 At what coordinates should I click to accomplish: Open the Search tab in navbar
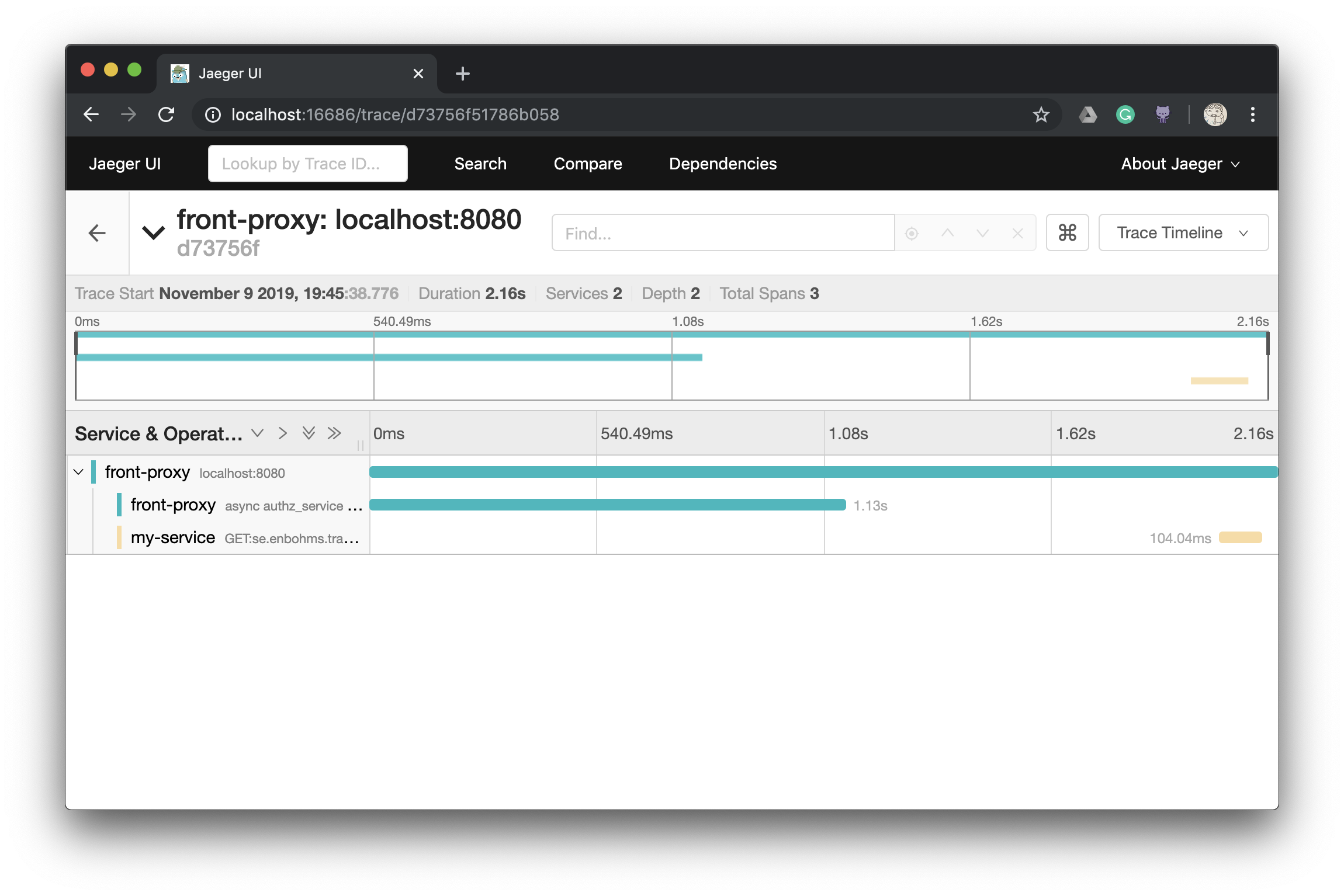[x=480, y=164]
